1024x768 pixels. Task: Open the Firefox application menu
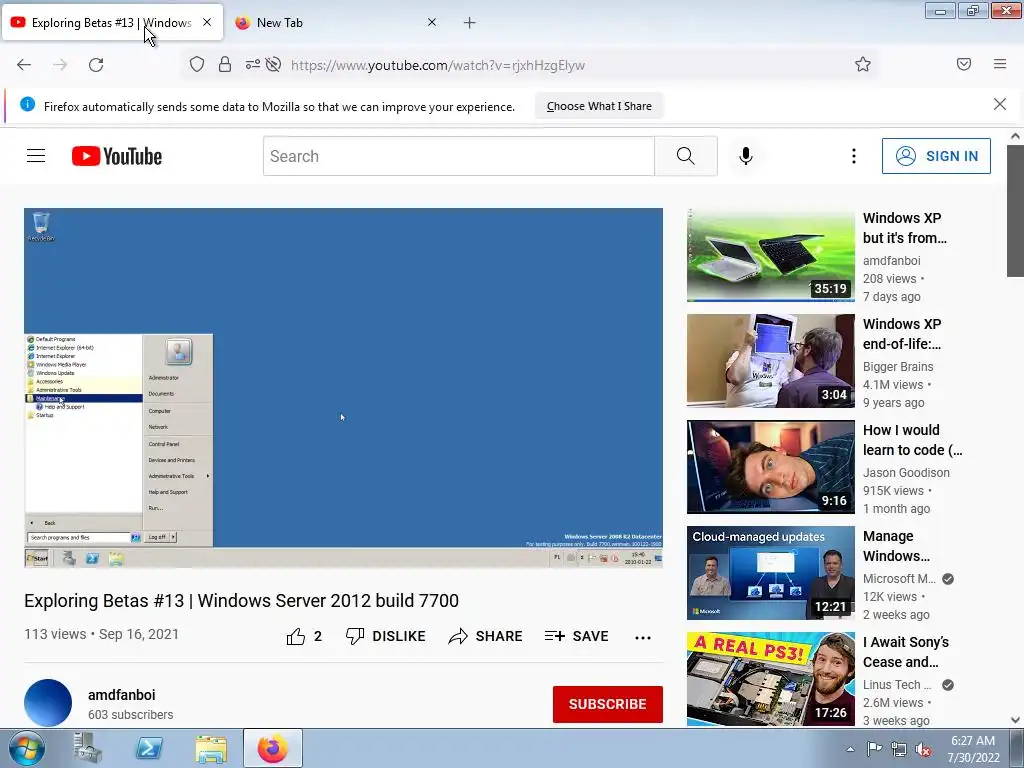(x=1000, y=64)
